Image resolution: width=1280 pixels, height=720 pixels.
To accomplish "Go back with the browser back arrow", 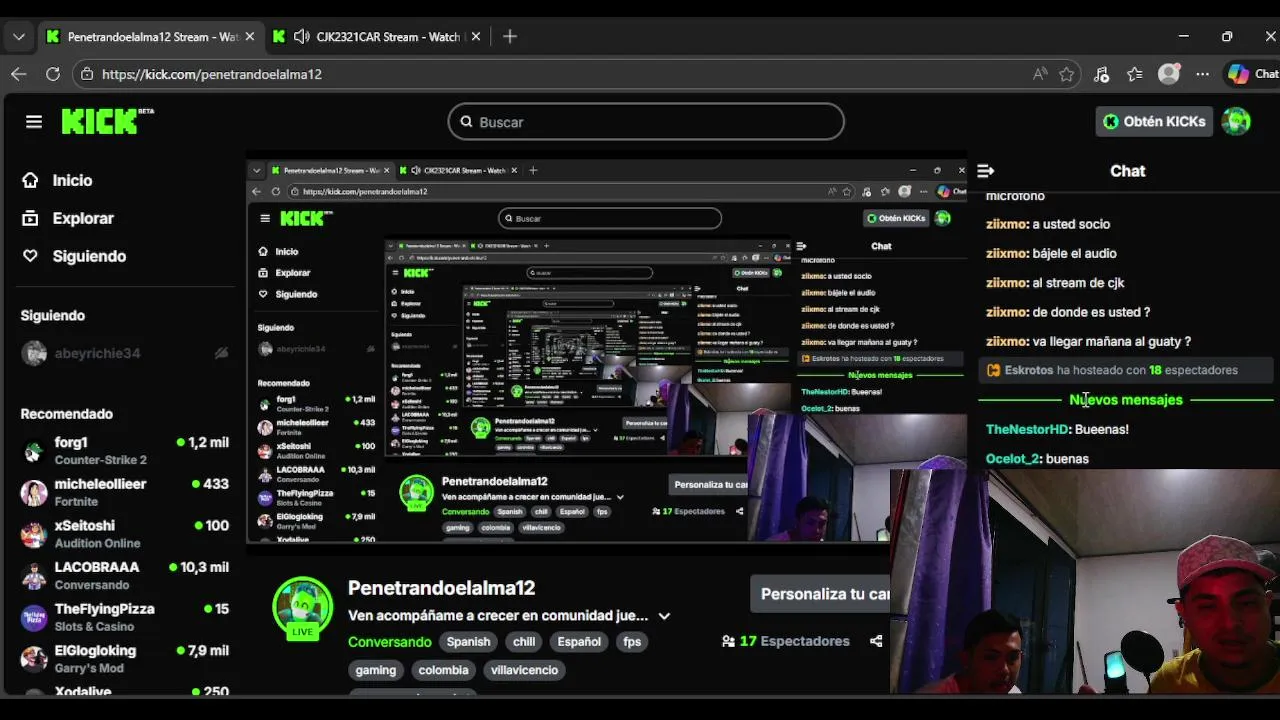I will click(19, 74).
